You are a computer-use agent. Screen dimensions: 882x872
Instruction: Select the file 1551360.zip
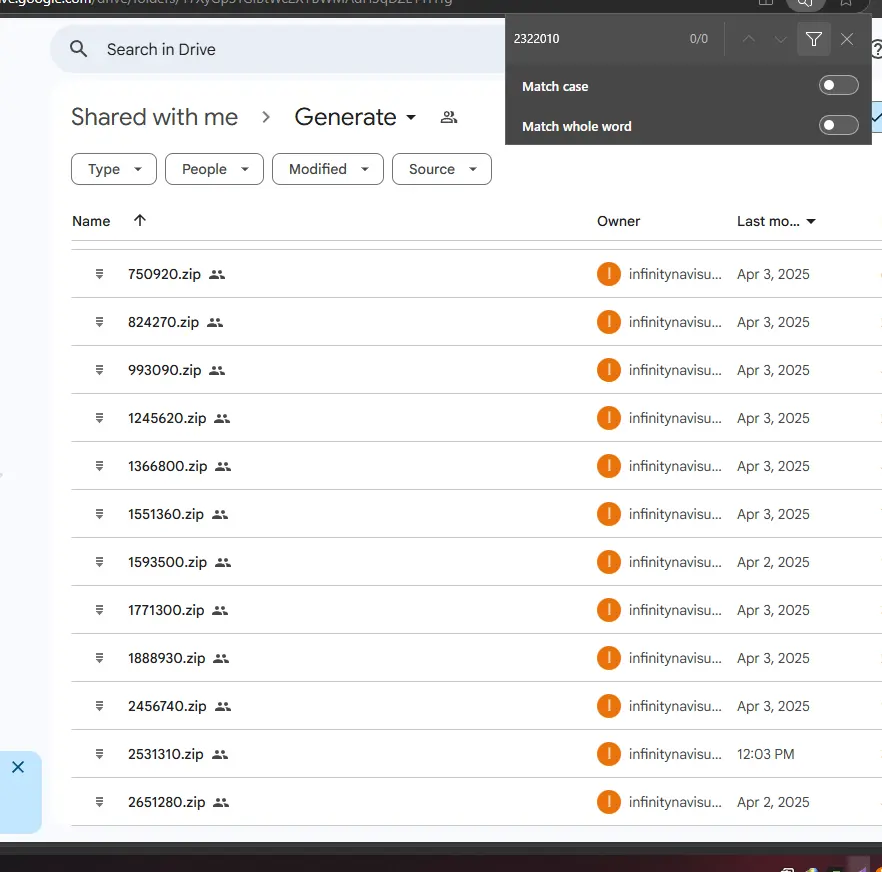pyautogui.click(x=166, y=514)
